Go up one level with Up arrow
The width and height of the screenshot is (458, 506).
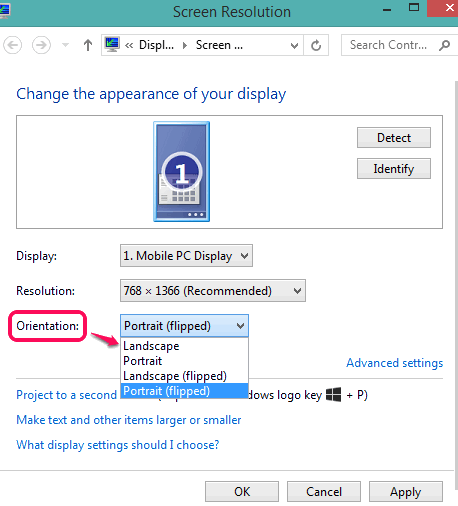pyautogui.click(x=88, y=45)
